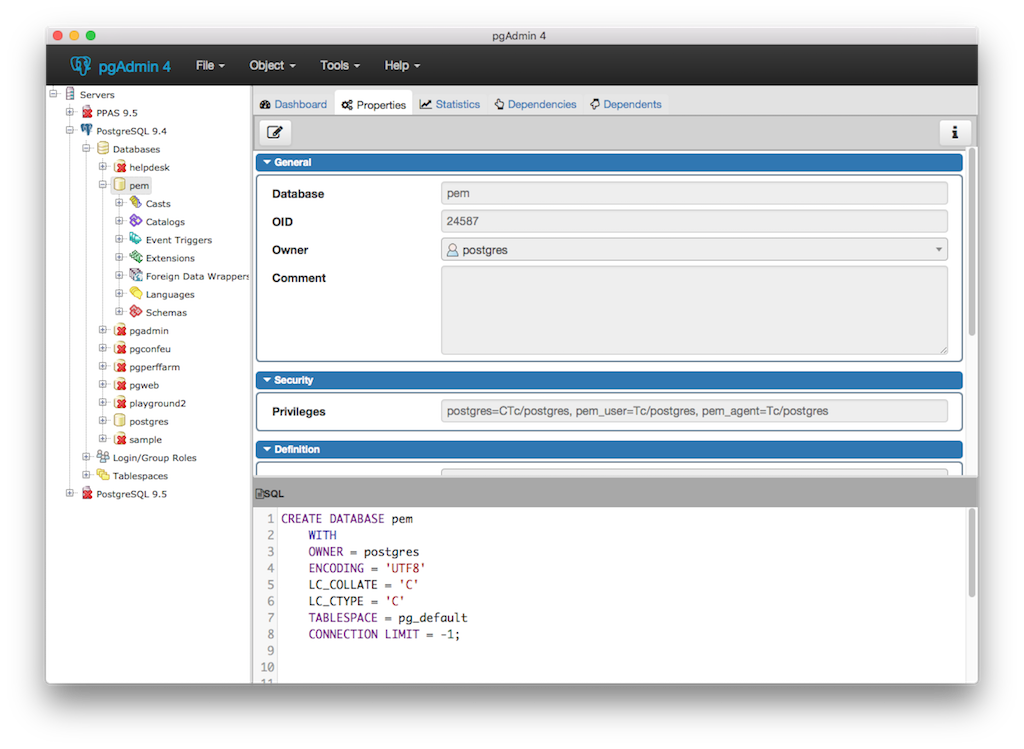The image size is (1024, 749).
Task: Click the Languages node icon
Action: 136,293
